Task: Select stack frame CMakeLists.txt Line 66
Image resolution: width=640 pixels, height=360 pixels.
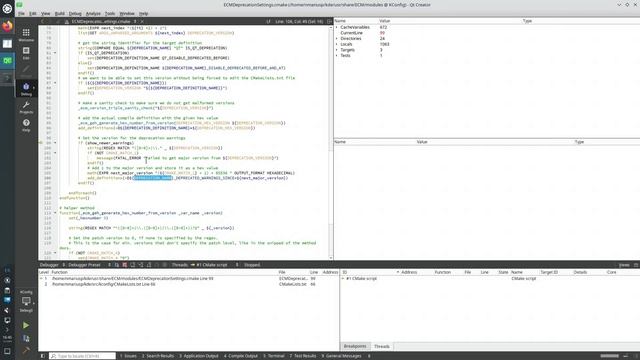Action: (x=189, y=284)
